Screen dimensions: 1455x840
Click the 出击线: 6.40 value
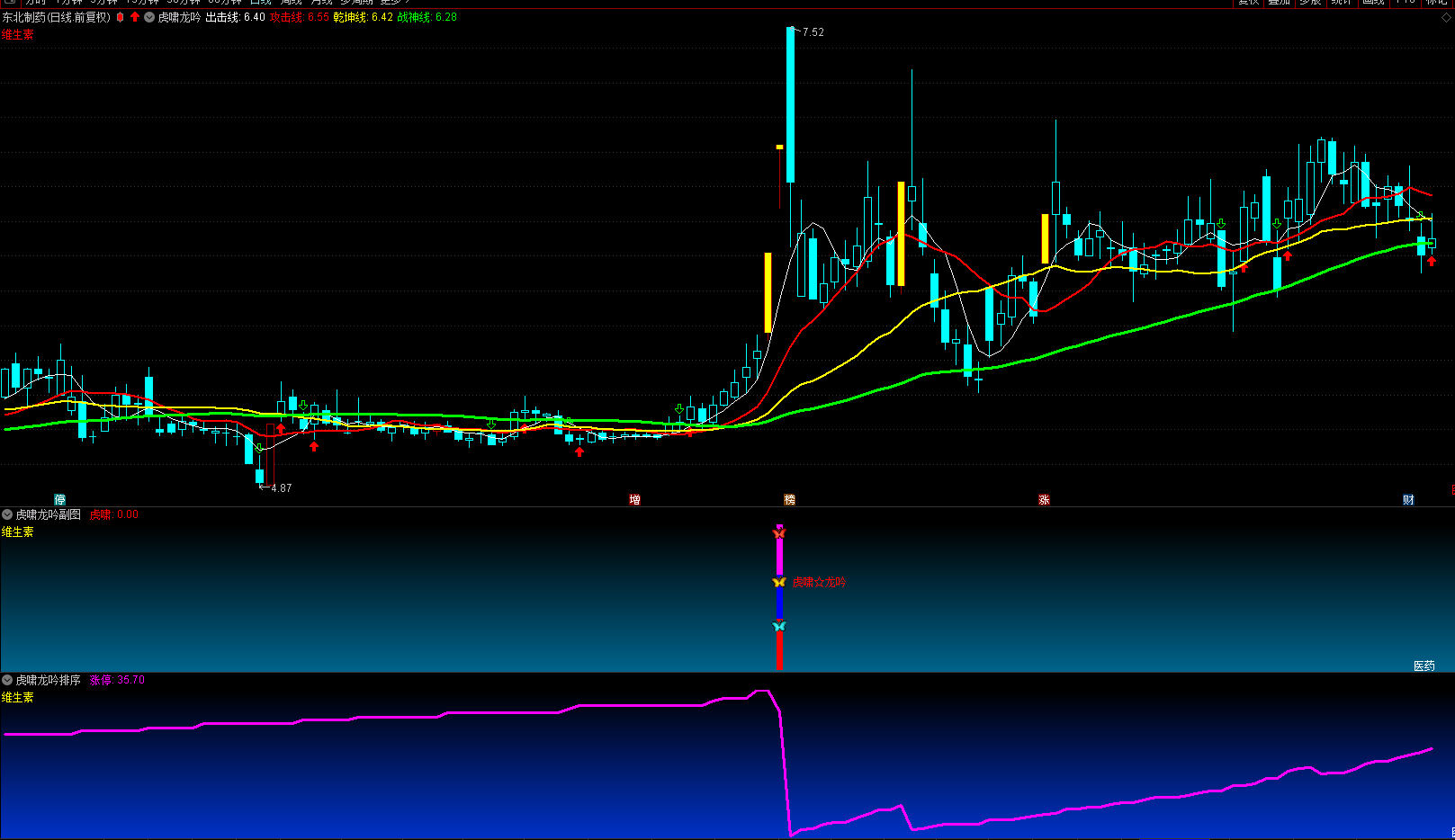[236, 17]
